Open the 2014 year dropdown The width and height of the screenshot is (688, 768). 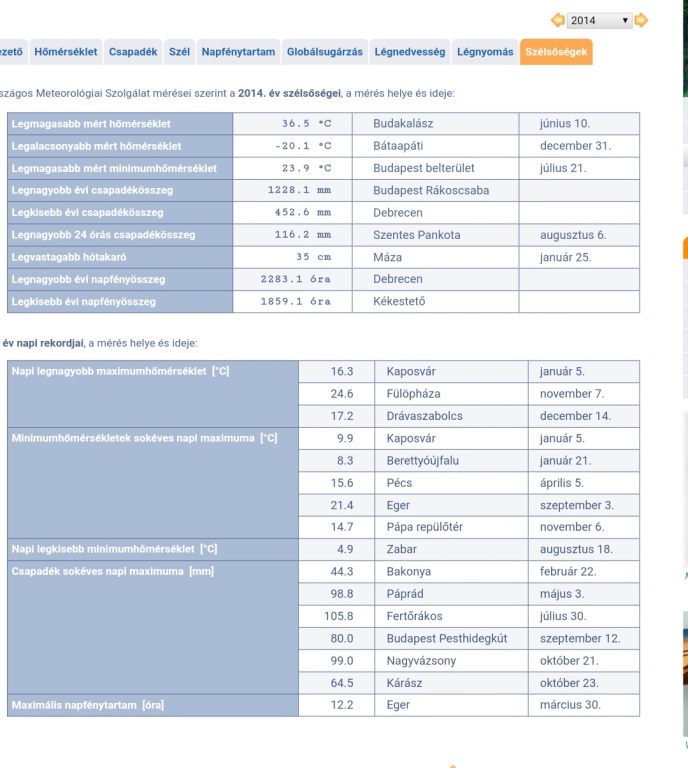coord(599,20)
